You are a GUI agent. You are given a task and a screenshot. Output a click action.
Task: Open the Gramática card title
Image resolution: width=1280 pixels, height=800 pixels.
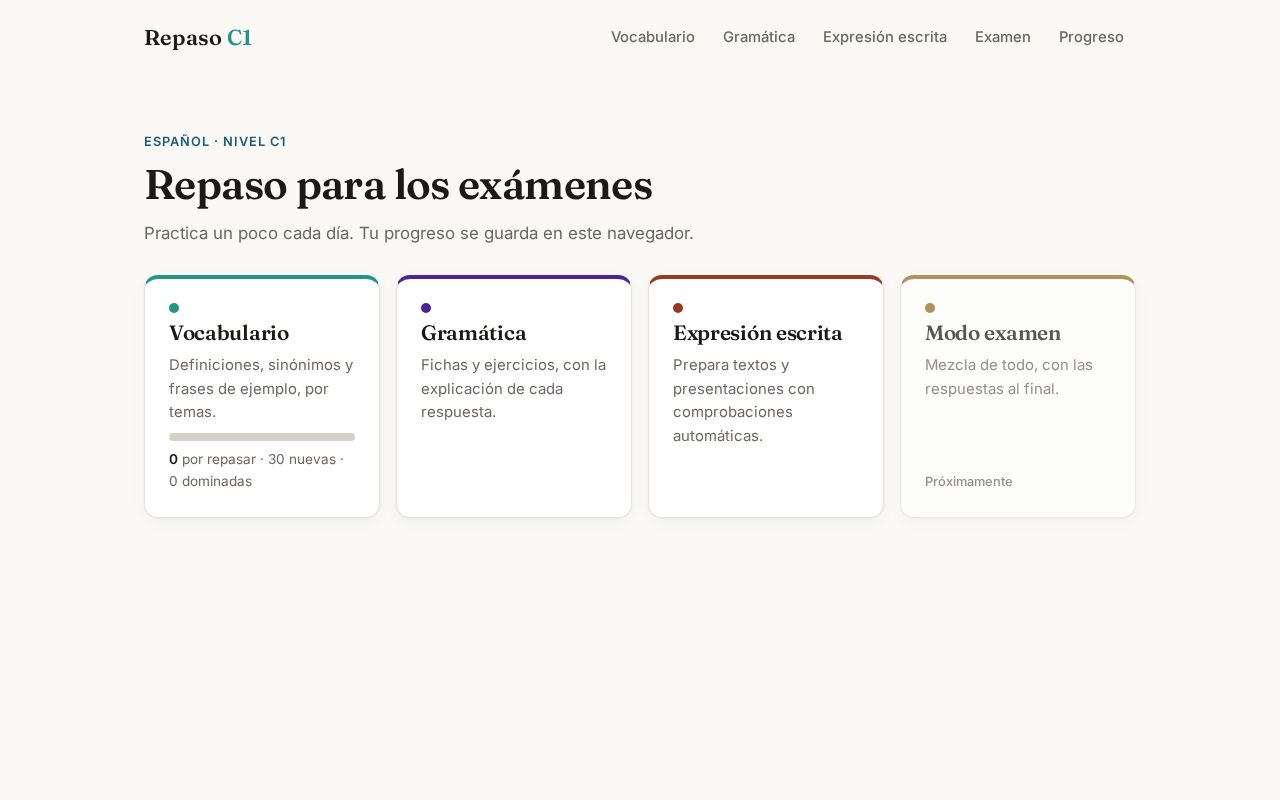[474, 333]
